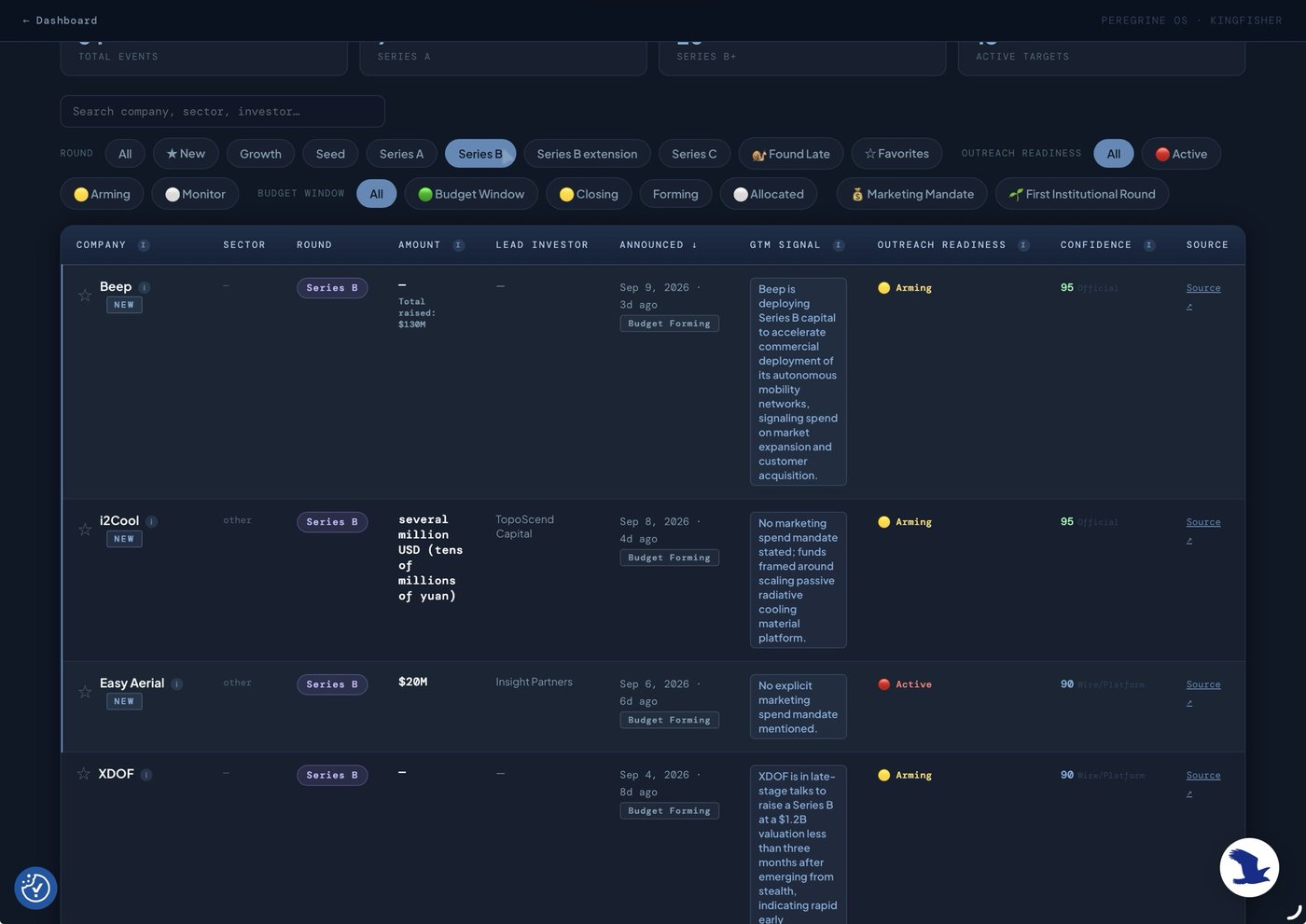This screenshot has height=924, width=1306.
Task: Open the cookie preferences badge
Action: pyautogui.click(x=35, y=888)
